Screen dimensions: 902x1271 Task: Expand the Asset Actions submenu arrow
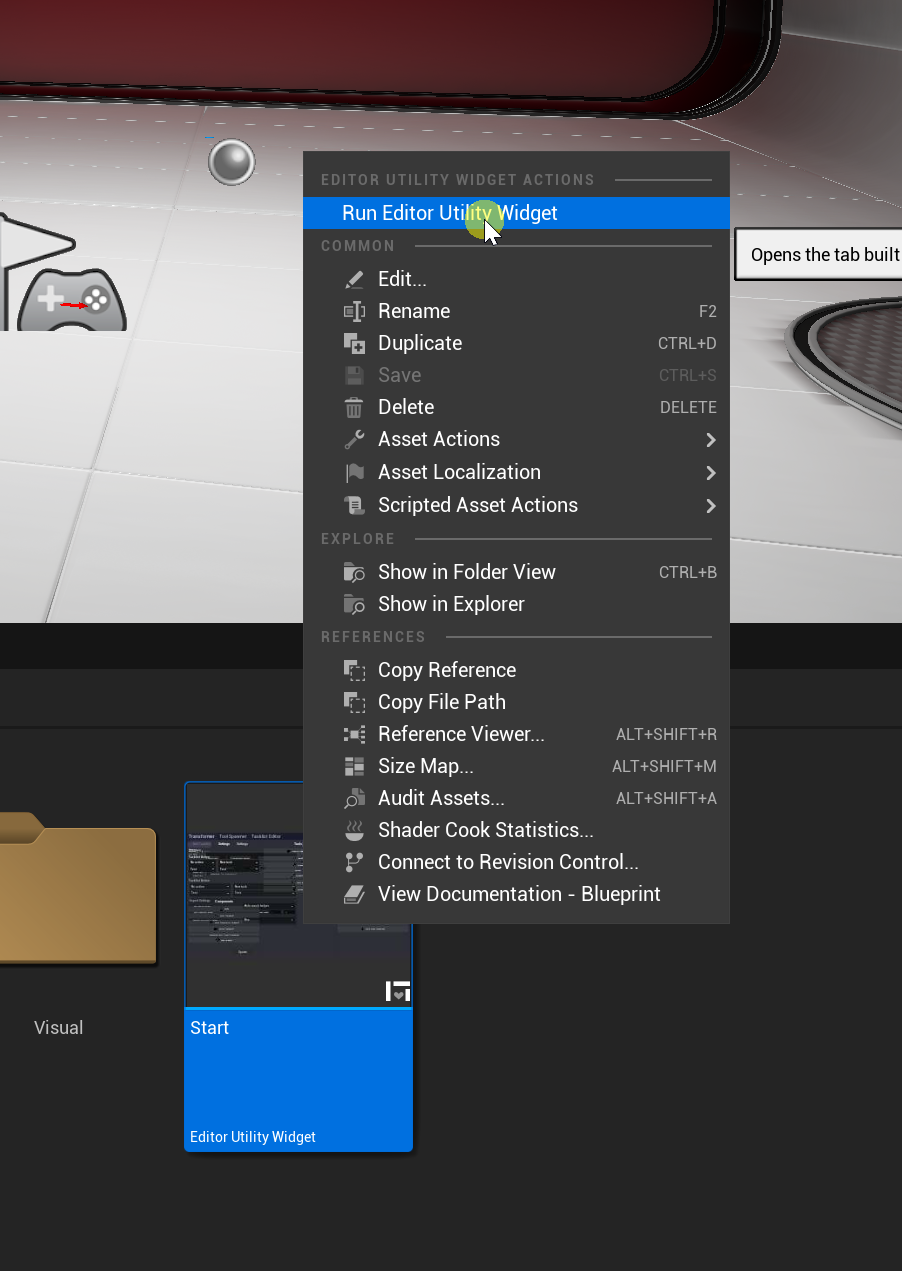(x=710, y=440)
